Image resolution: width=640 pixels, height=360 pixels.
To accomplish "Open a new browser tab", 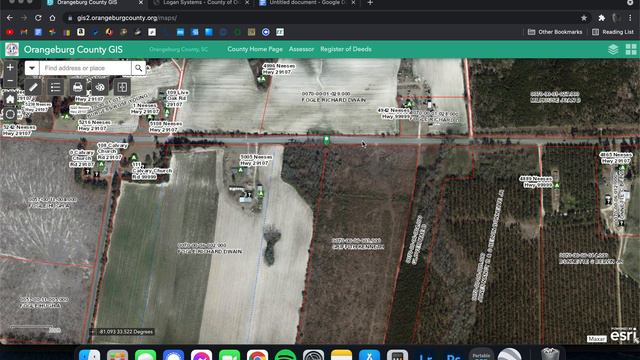I will tap(370, 3).
